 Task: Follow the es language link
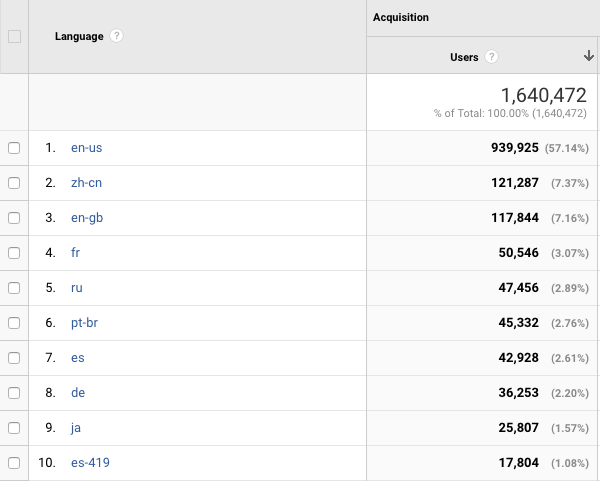tap(78, 358)
